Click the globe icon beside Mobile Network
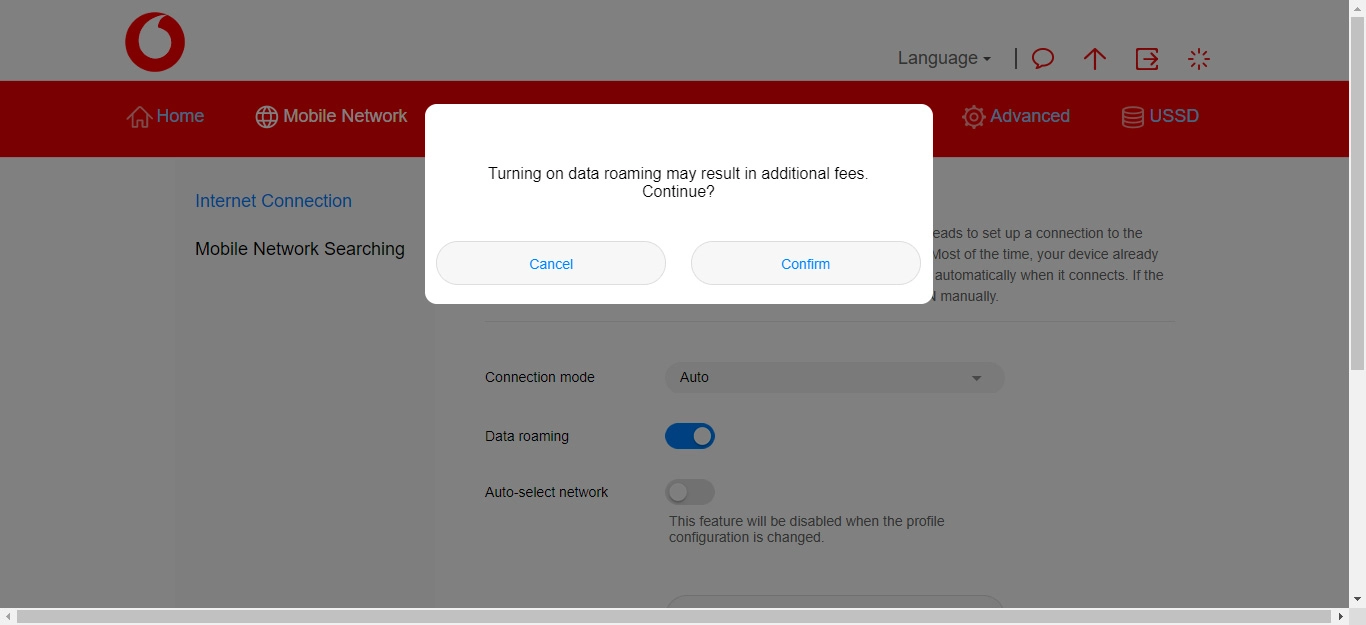1366x625 pixels. pos(266,116)
